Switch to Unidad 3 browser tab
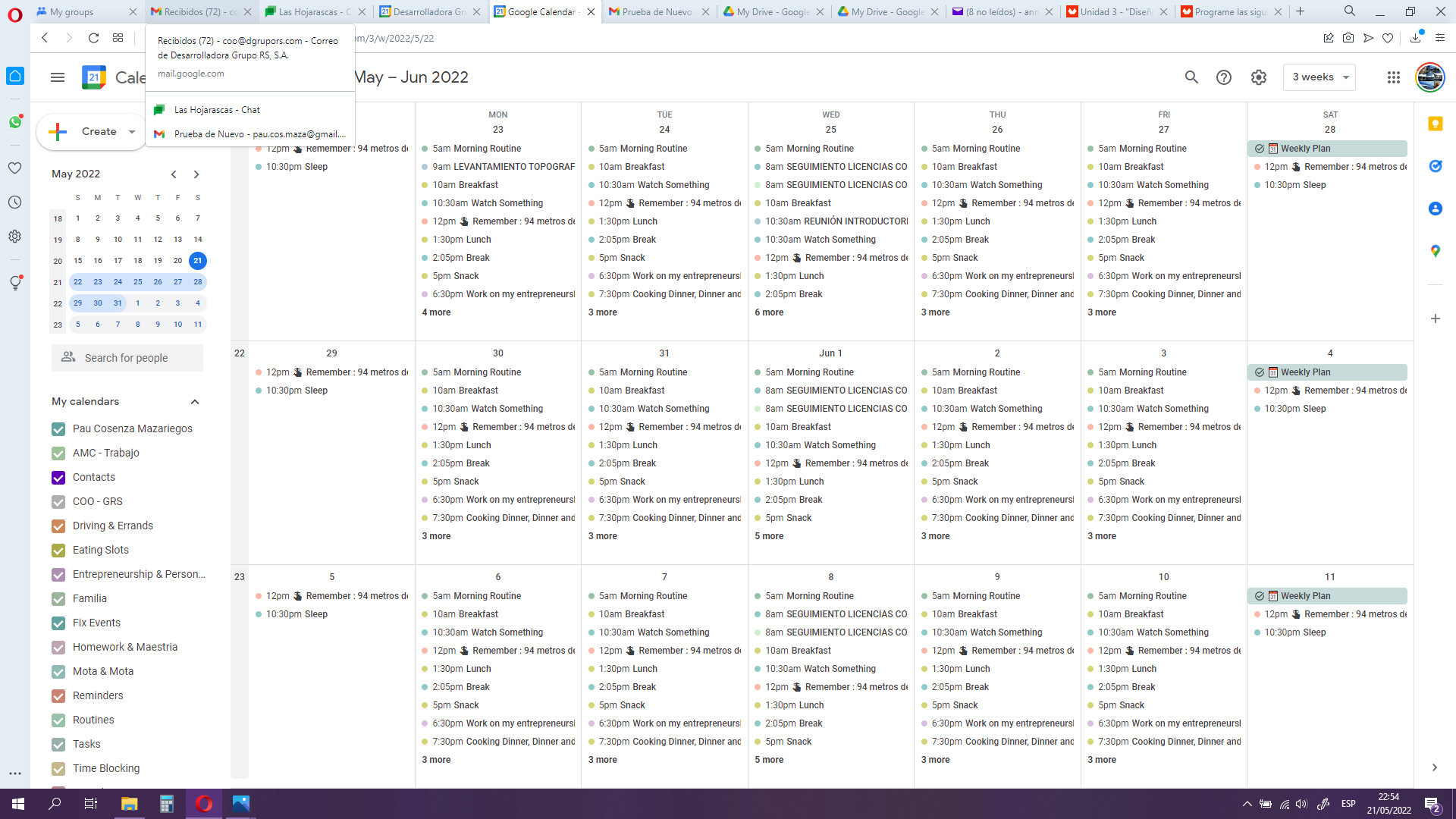 pos(1115,11)
